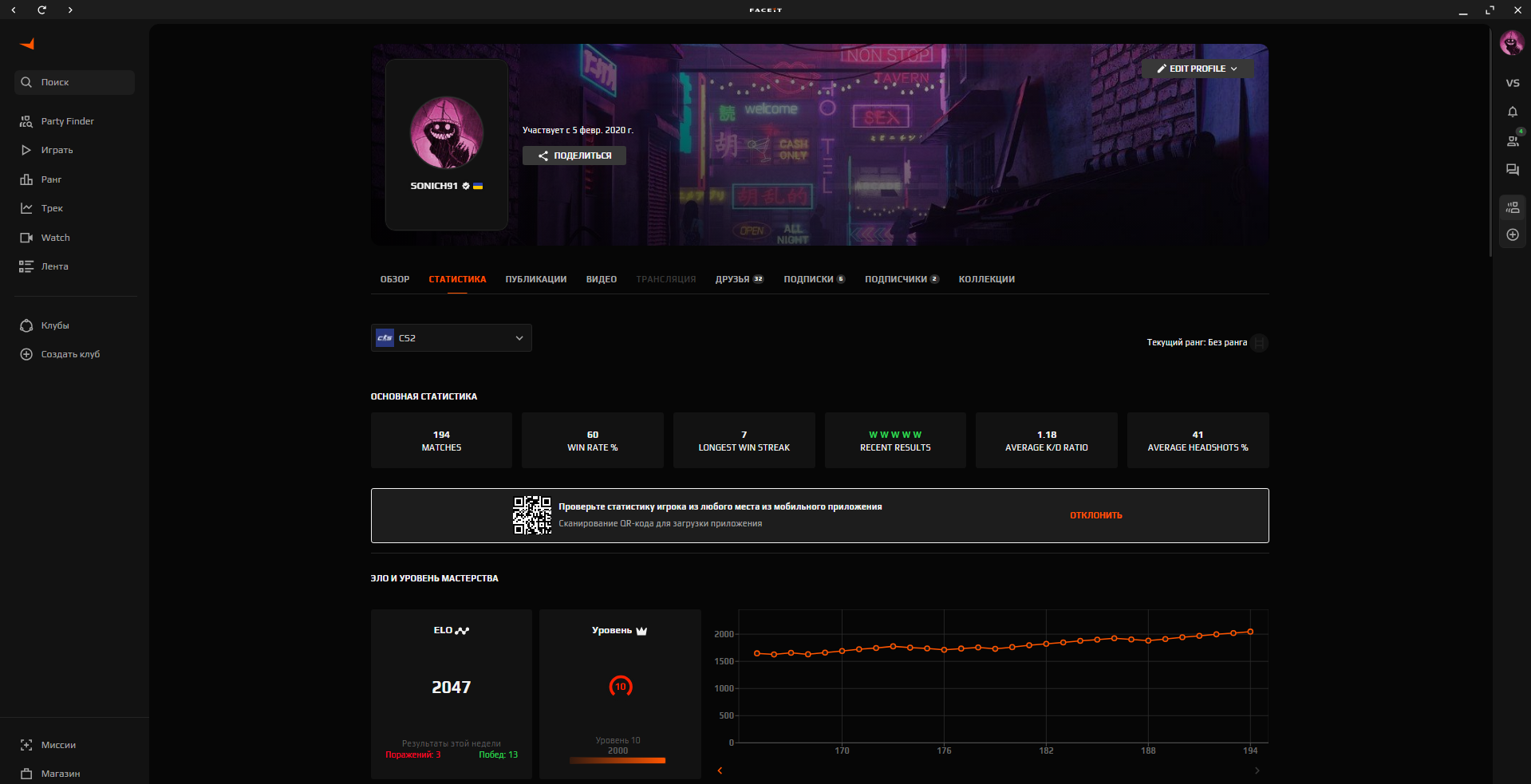Click the level 10 progress bar at 2000
The image size is (1531, 784).
tap(618, 760)
